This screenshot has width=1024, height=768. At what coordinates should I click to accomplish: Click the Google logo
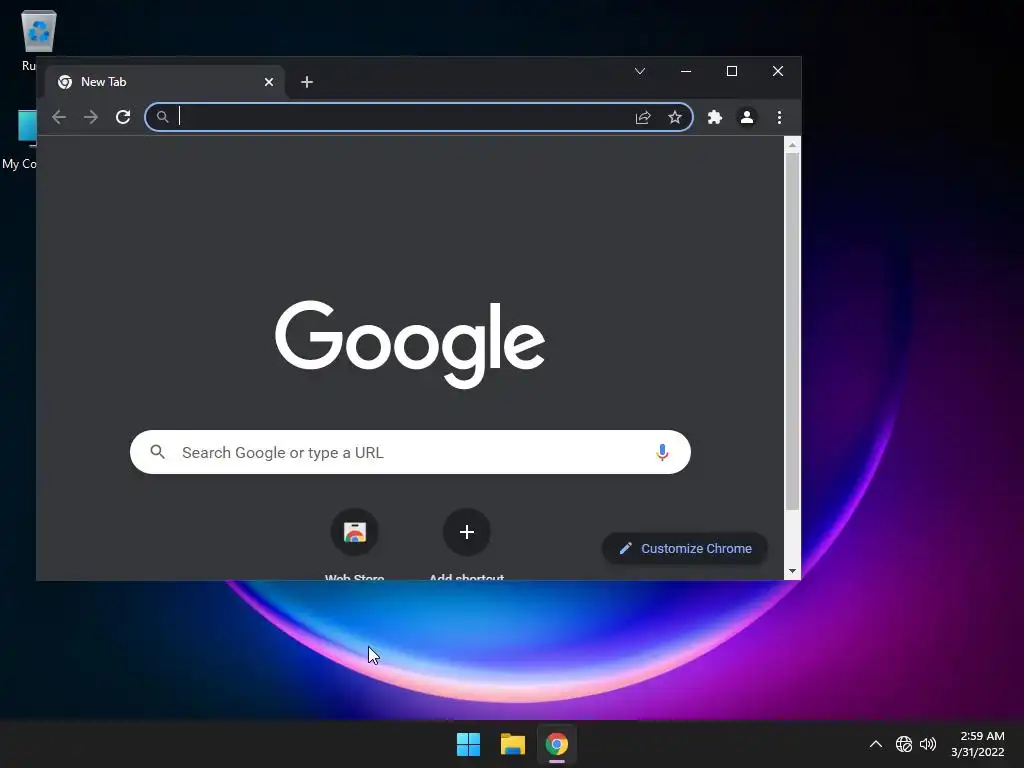410,344
